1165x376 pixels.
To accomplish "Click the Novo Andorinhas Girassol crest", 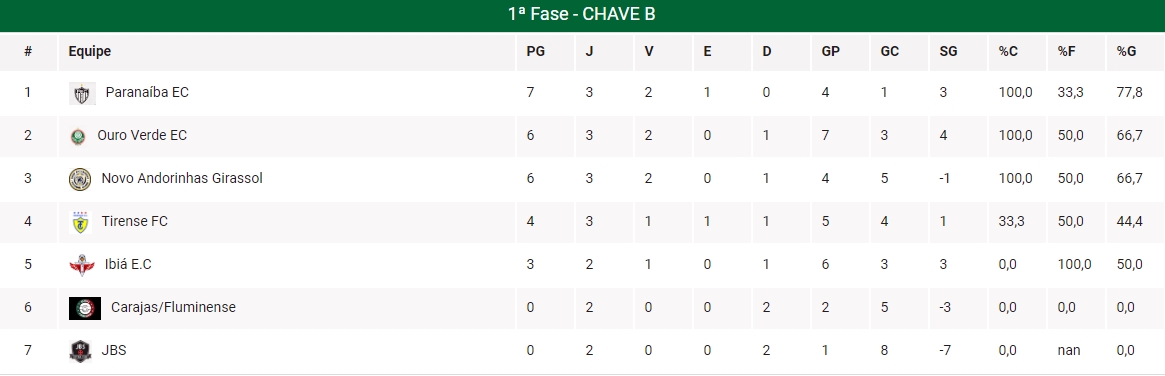I will 79,179.
